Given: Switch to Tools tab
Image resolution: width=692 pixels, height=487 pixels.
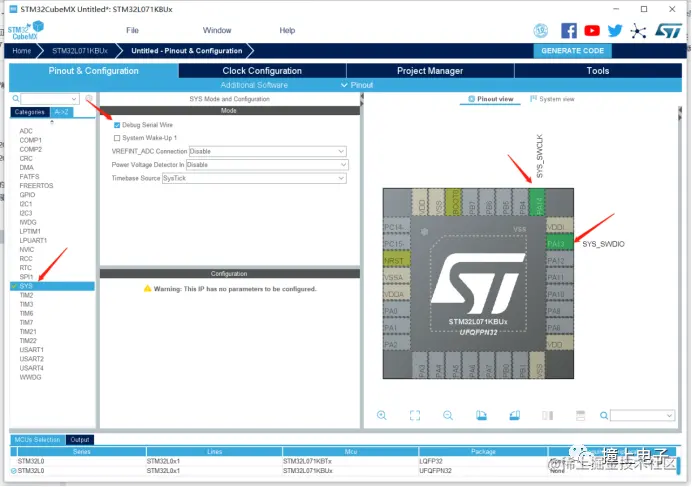Looking at the screenshot, I should tap(598, 71).
